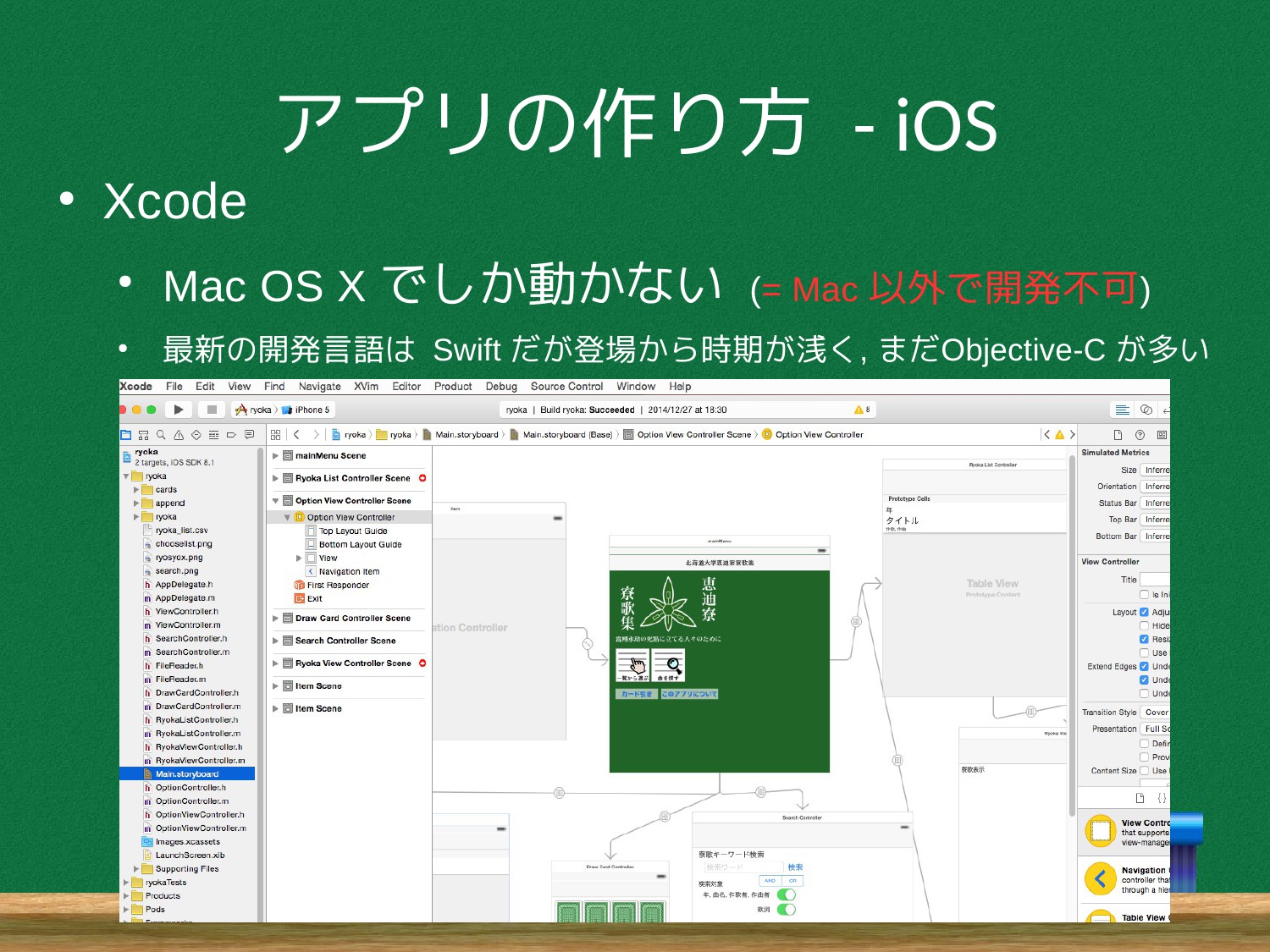The image size is (1270, 952).
Task: Open the Source Control menu
Action: coord(566,387)
